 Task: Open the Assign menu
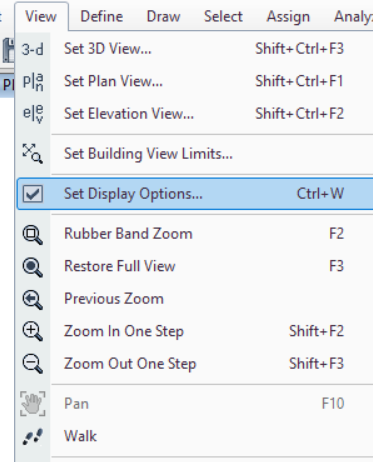(x=288, y=16)
